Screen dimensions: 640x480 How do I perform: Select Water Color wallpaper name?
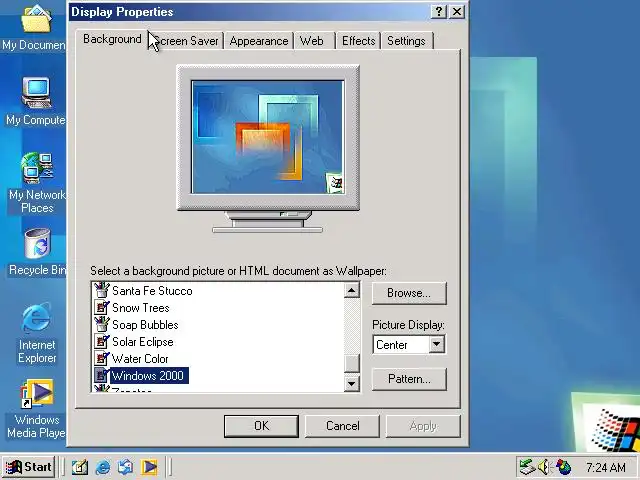pos(140,359)
